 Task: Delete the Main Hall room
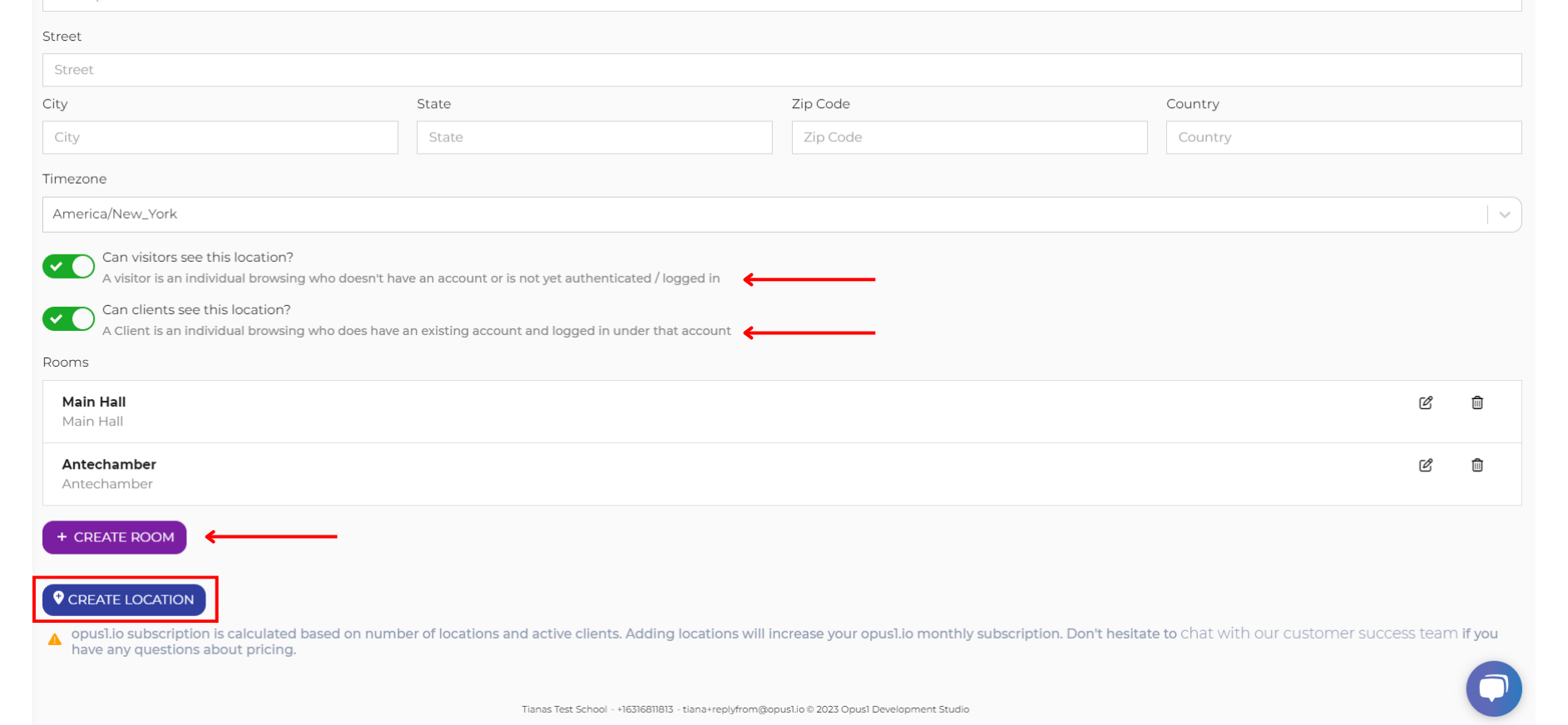coord(1476,402)
